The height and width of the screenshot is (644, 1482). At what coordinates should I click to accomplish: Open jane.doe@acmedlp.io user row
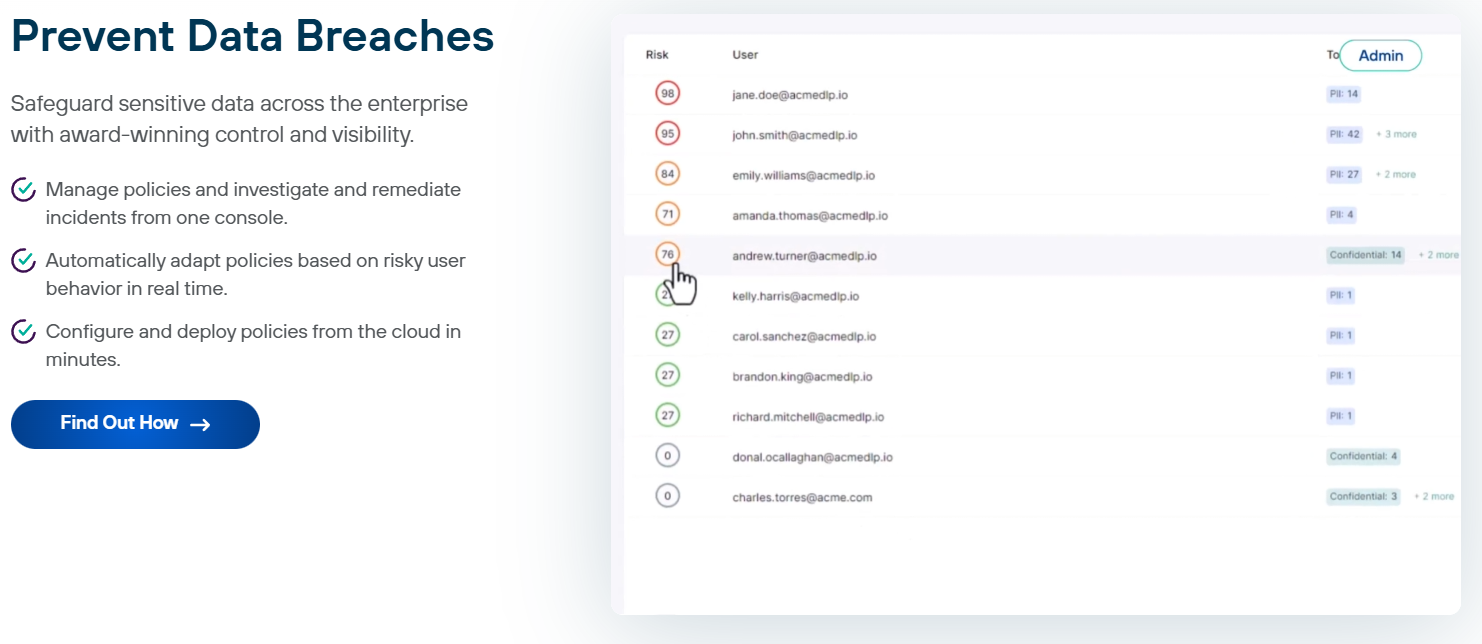click(790, 95)
